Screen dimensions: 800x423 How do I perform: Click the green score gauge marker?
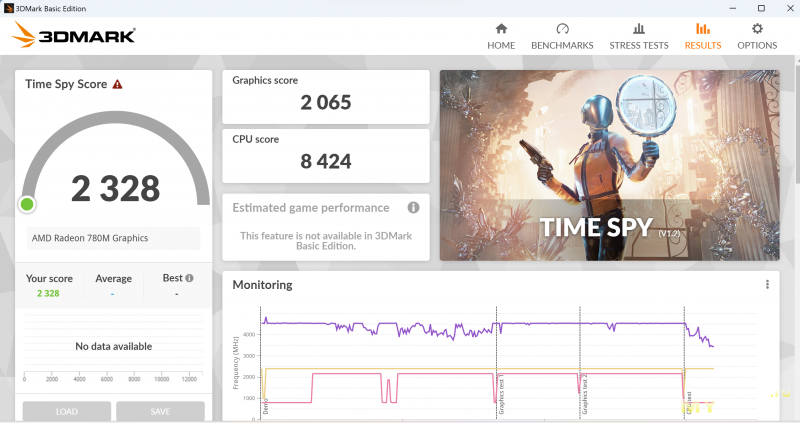(27, 205)
